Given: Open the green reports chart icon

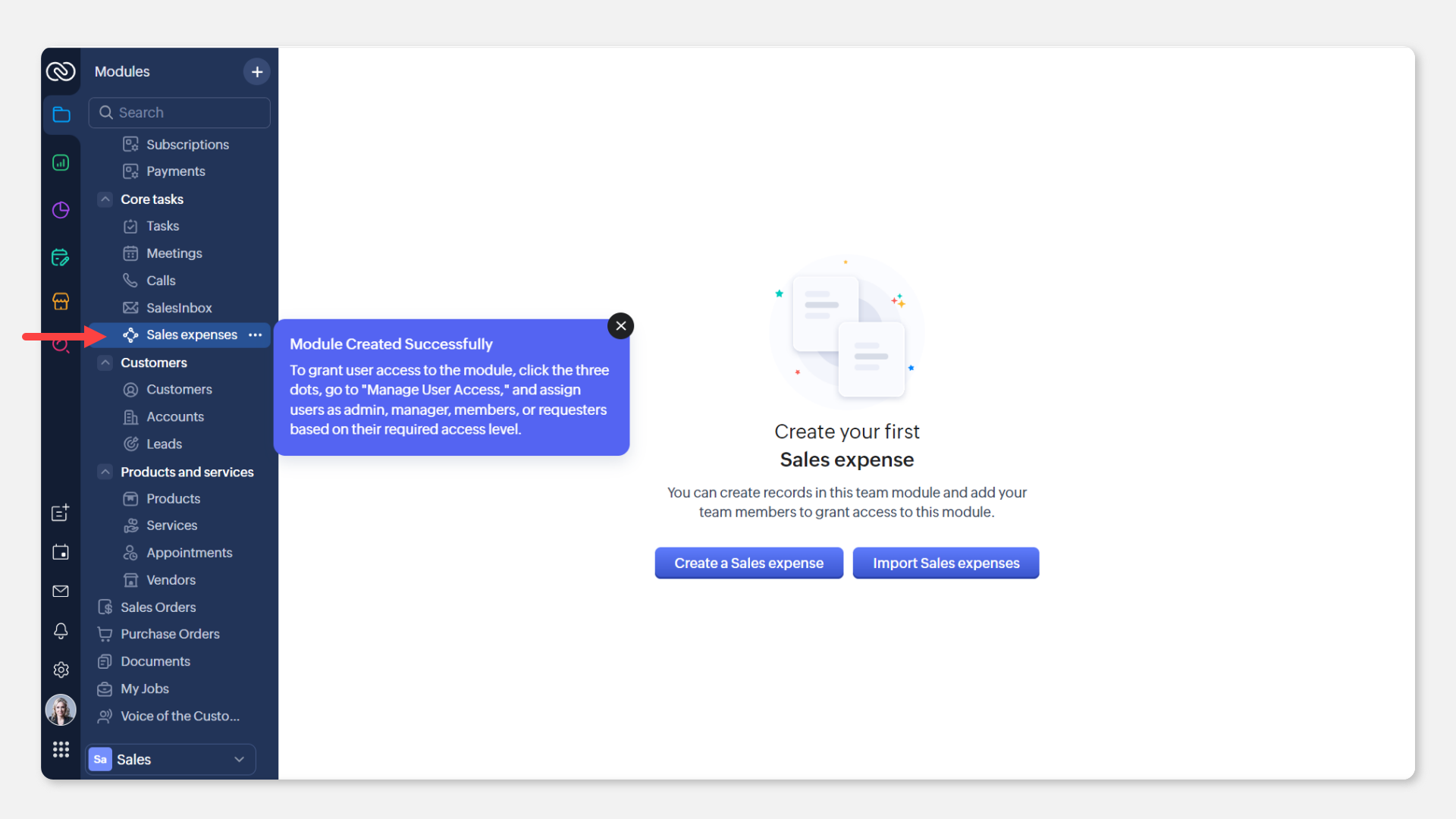Looking at the screenshot, I should point(61,163).
